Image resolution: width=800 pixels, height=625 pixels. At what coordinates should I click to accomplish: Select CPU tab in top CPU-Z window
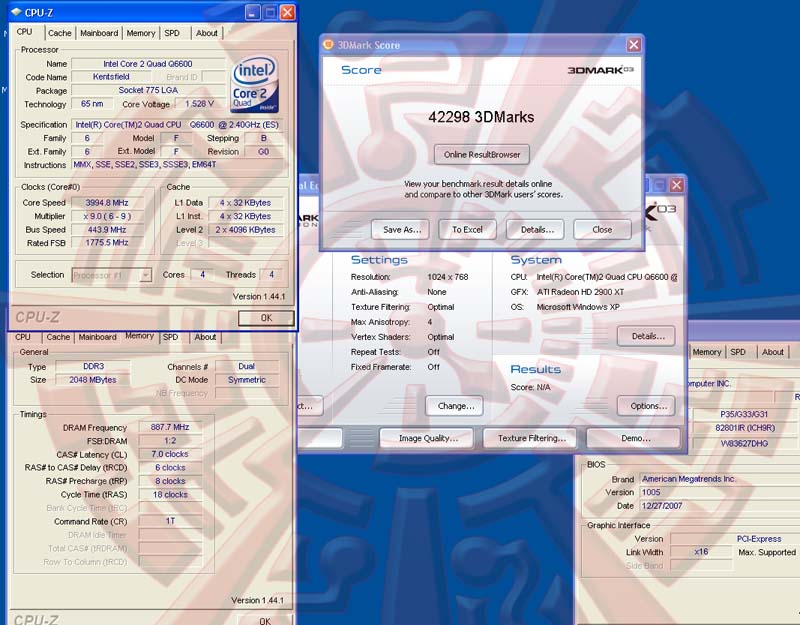(x=24, y=32)
